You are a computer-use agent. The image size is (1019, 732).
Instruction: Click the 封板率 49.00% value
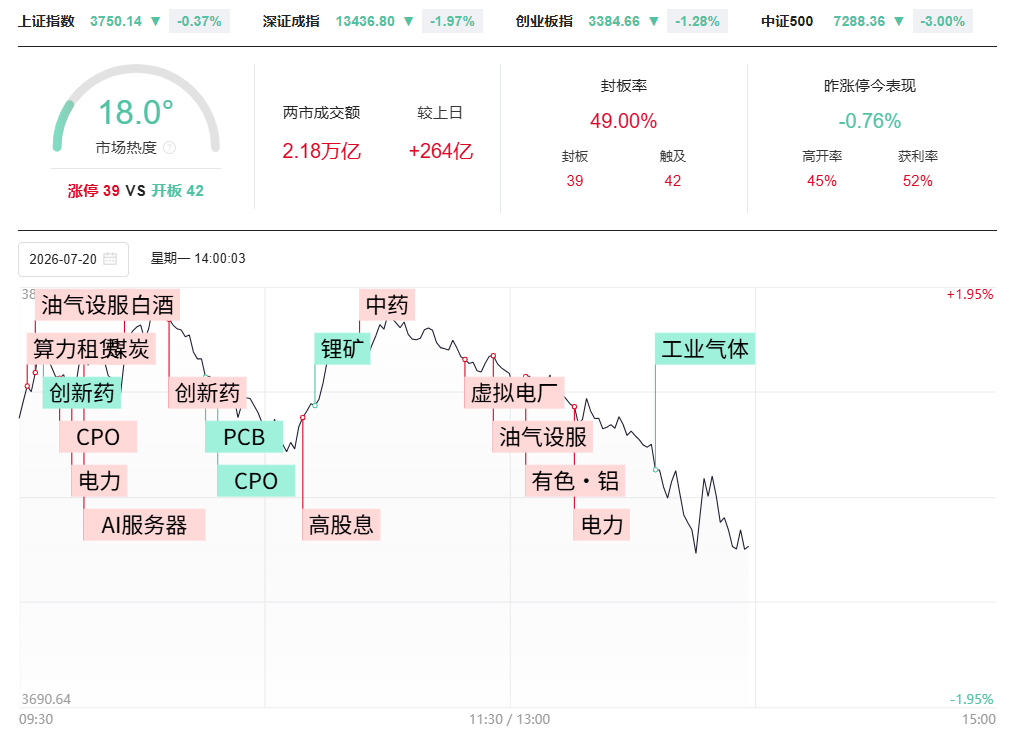(623, 121)
